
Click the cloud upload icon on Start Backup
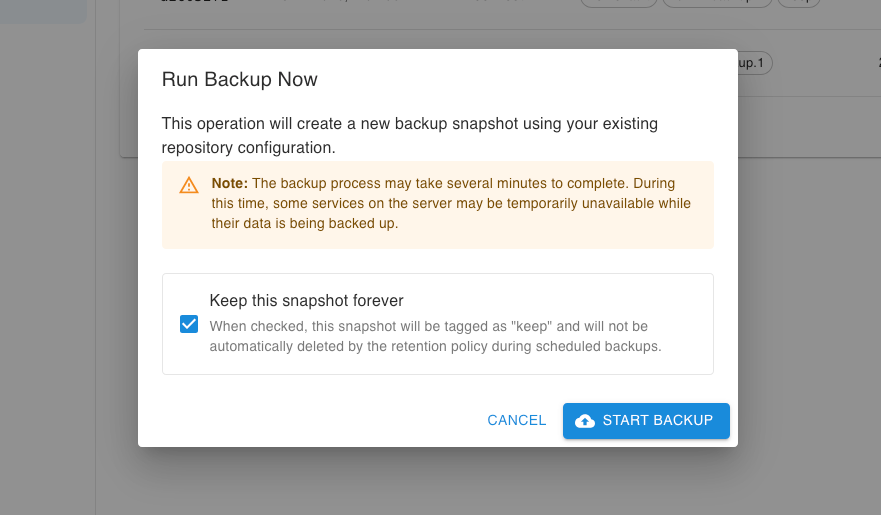pos(585,421)
